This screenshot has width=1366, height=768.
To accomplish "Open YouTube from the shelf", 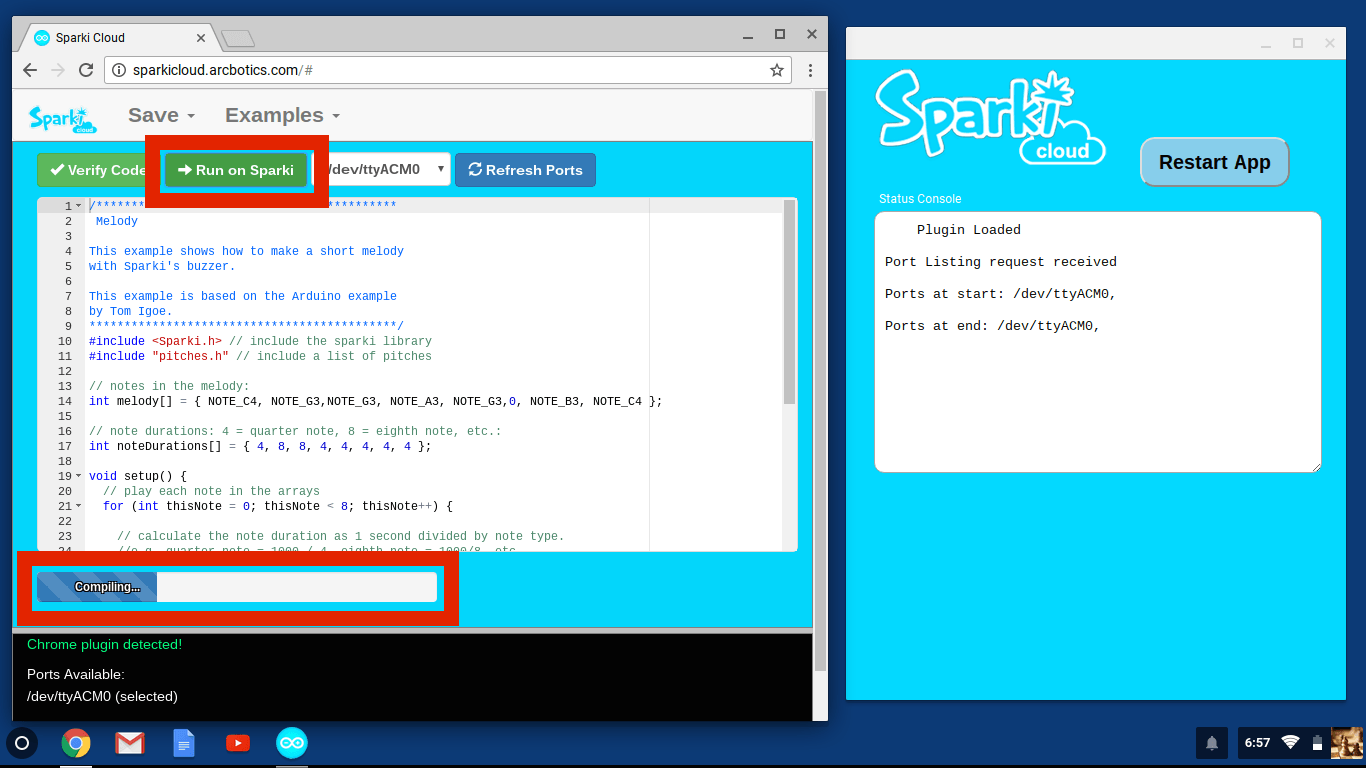I will (x=238, y=743).
